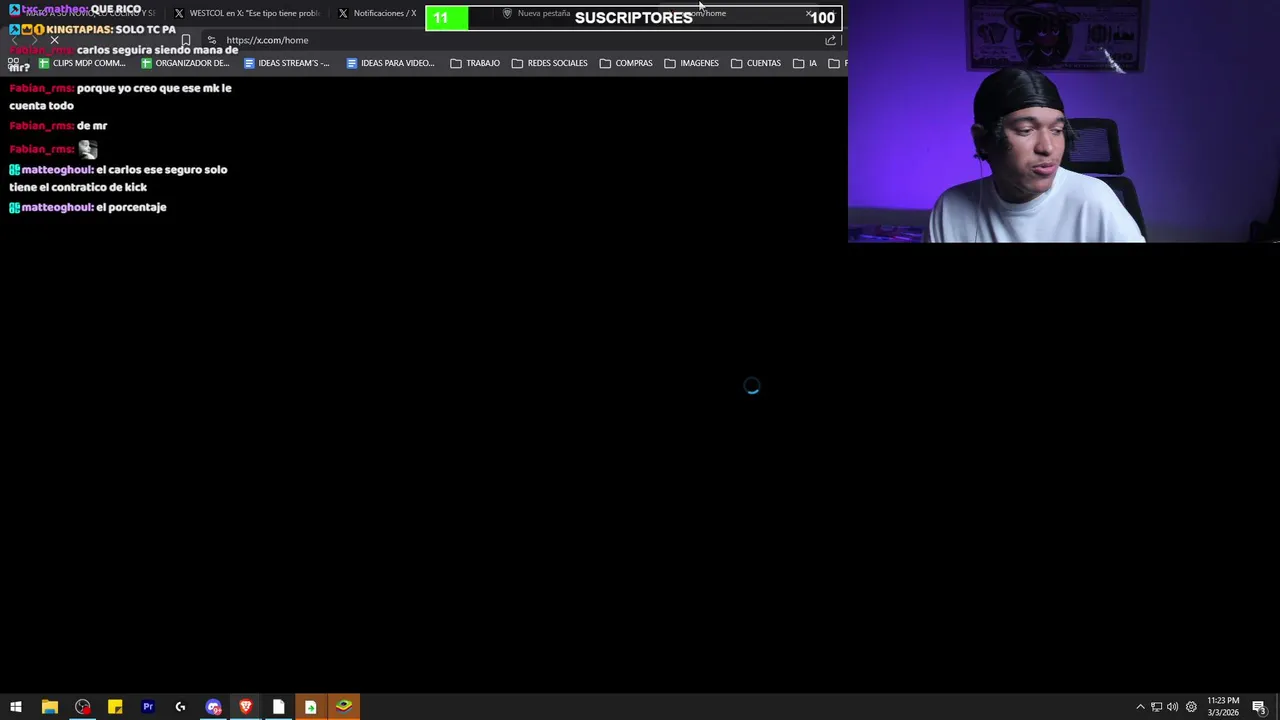Open network status tray icon
1280x720 pixels.
point(1156,707)
